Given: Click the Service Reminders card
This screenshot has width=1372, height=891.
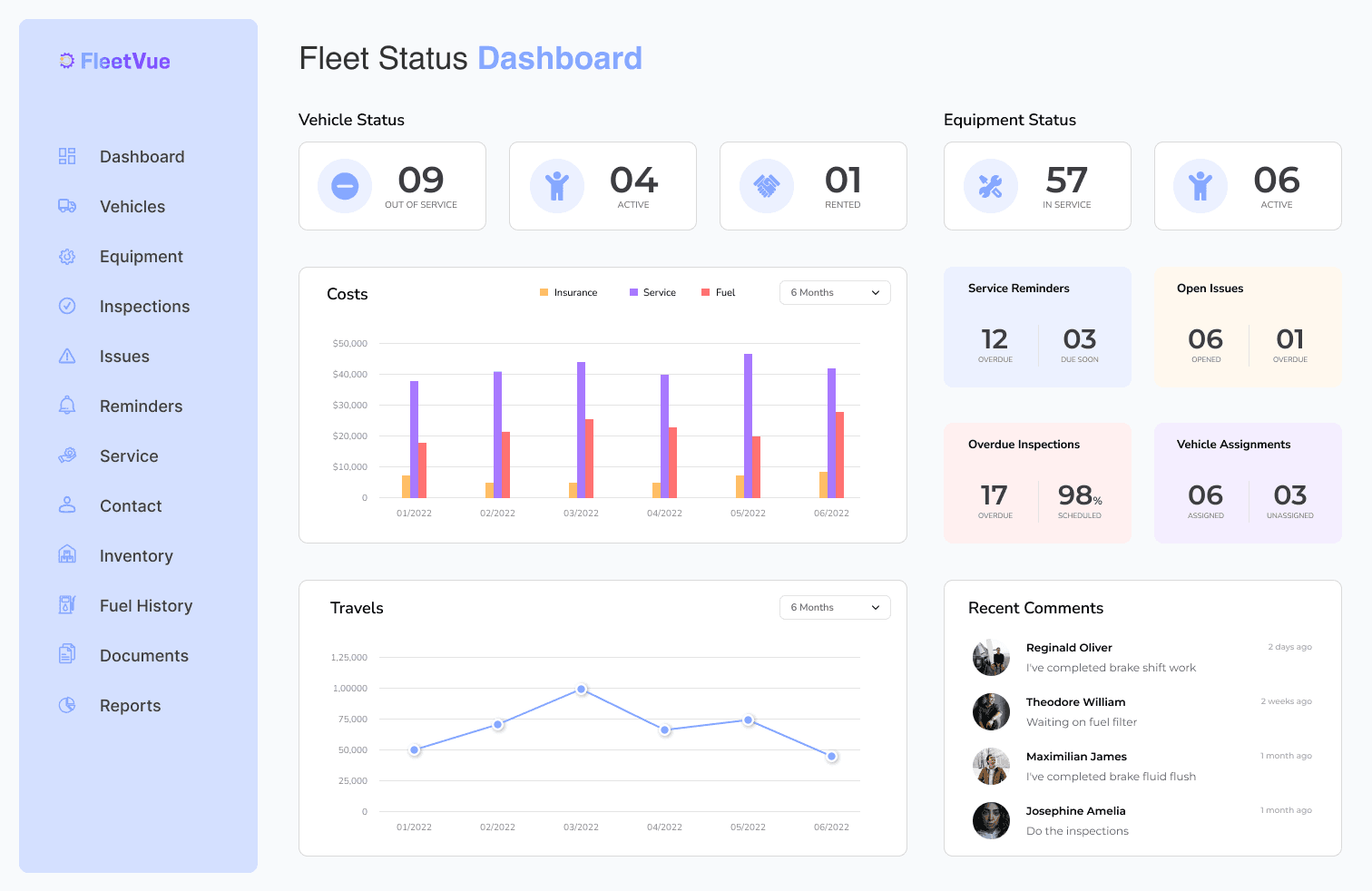Looking at the screenshot, I should [x=1037, y=327].
